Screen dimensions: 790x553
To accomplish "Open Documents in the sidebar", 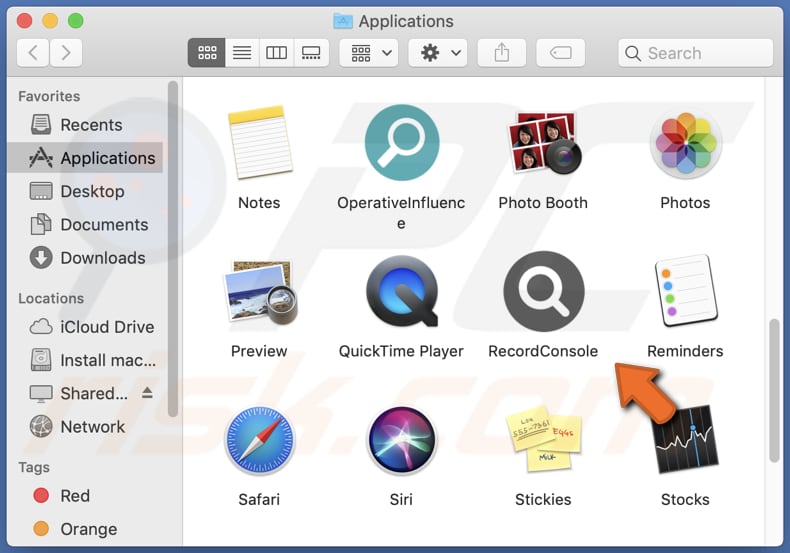I will pyautogui.click(x=84, y=225).
